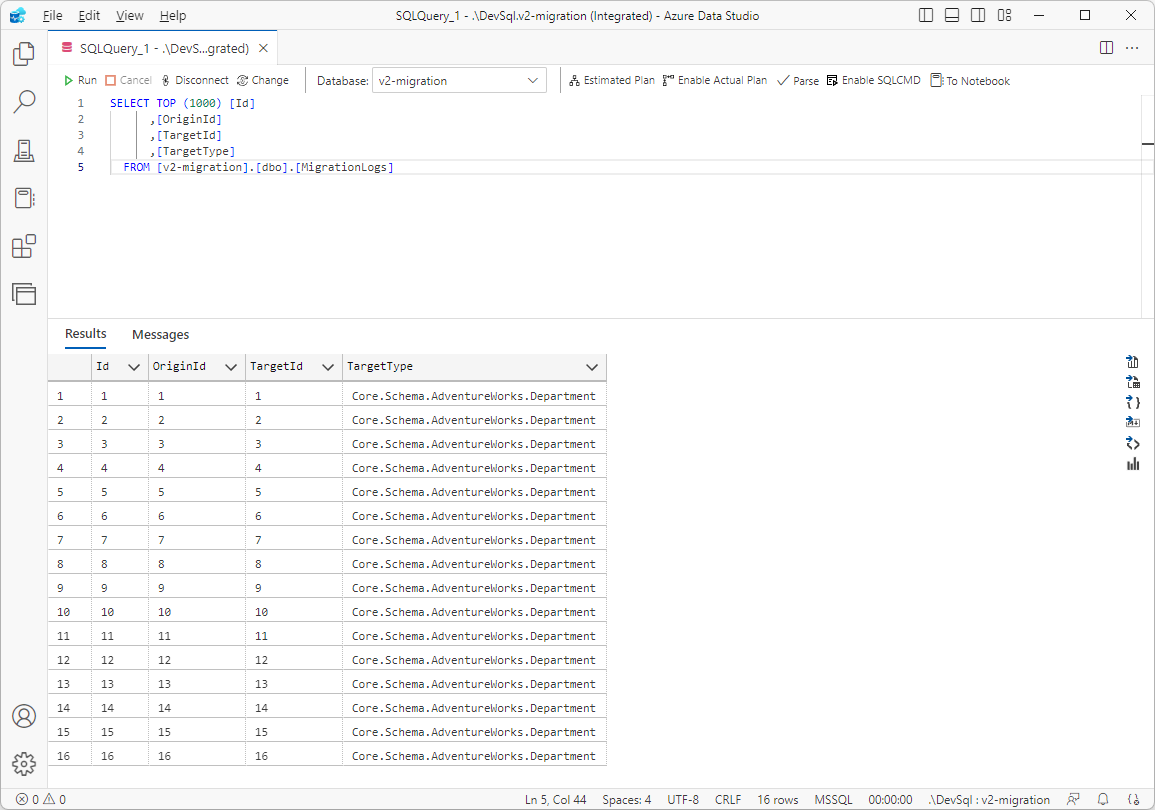1155x810 pixels.
Task: Open the server icon view in activity bar
Action: (24, 150)
